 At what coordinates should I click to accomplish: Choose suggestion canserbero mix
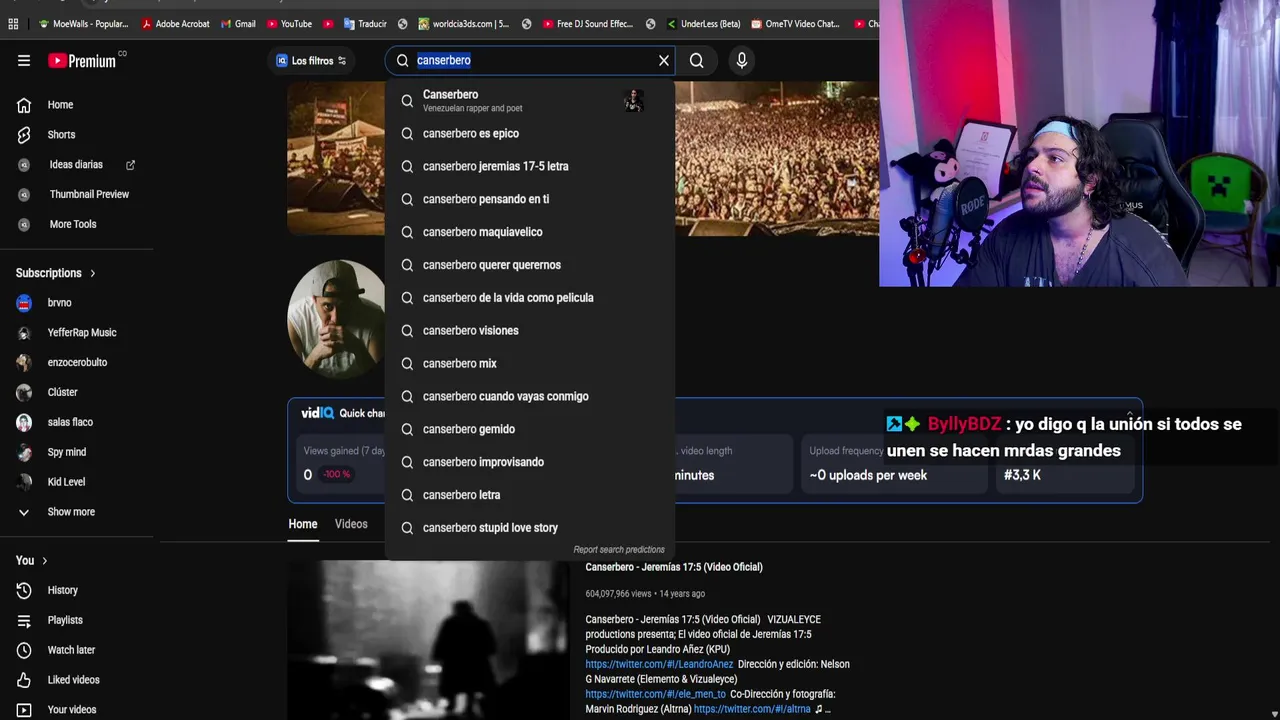[530, 364]
